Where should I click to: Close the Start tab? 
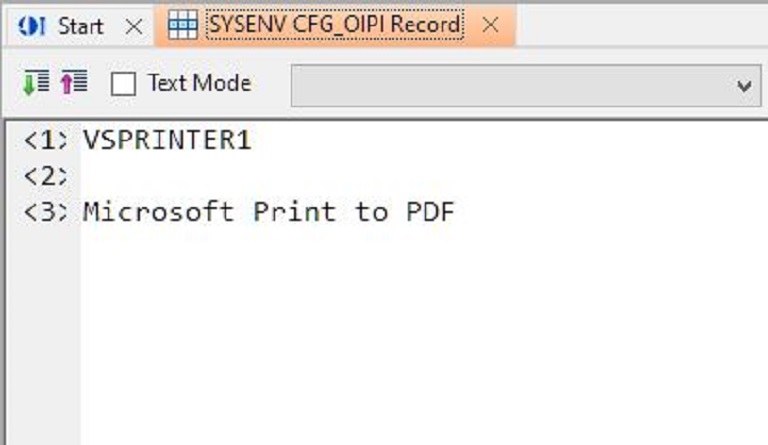point(134,26)
